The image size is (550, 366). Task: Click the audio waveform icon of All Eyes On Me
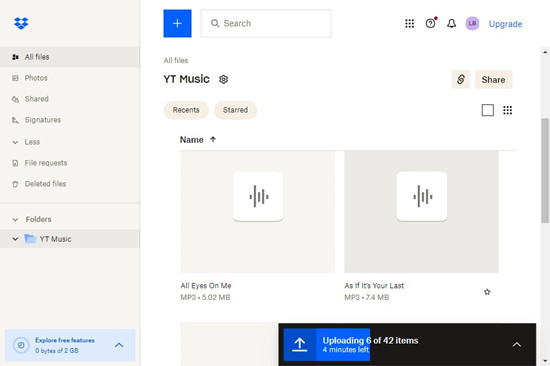tap(258, 197)
